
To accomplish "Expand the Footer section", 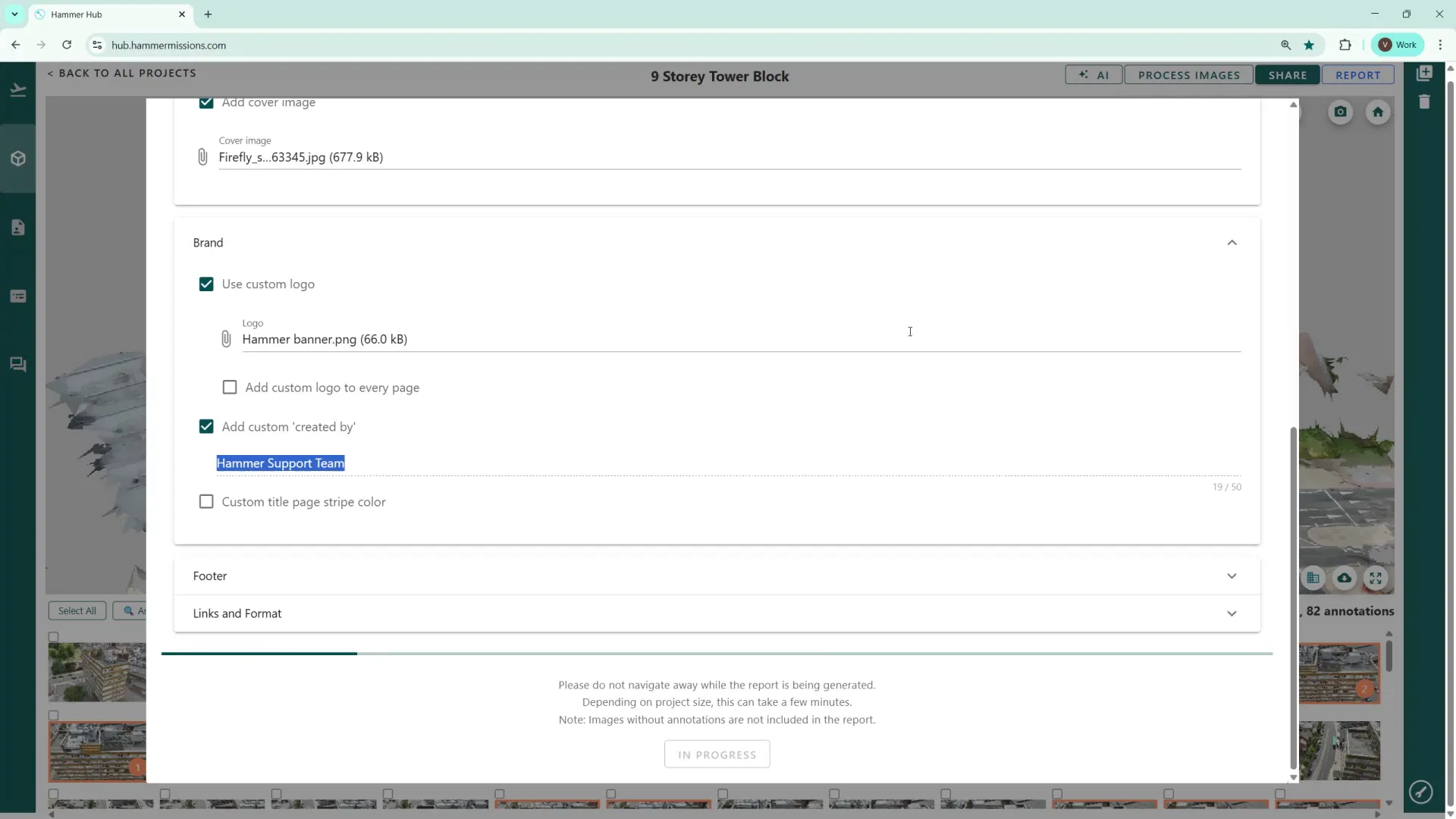I will pos(1232,576).
